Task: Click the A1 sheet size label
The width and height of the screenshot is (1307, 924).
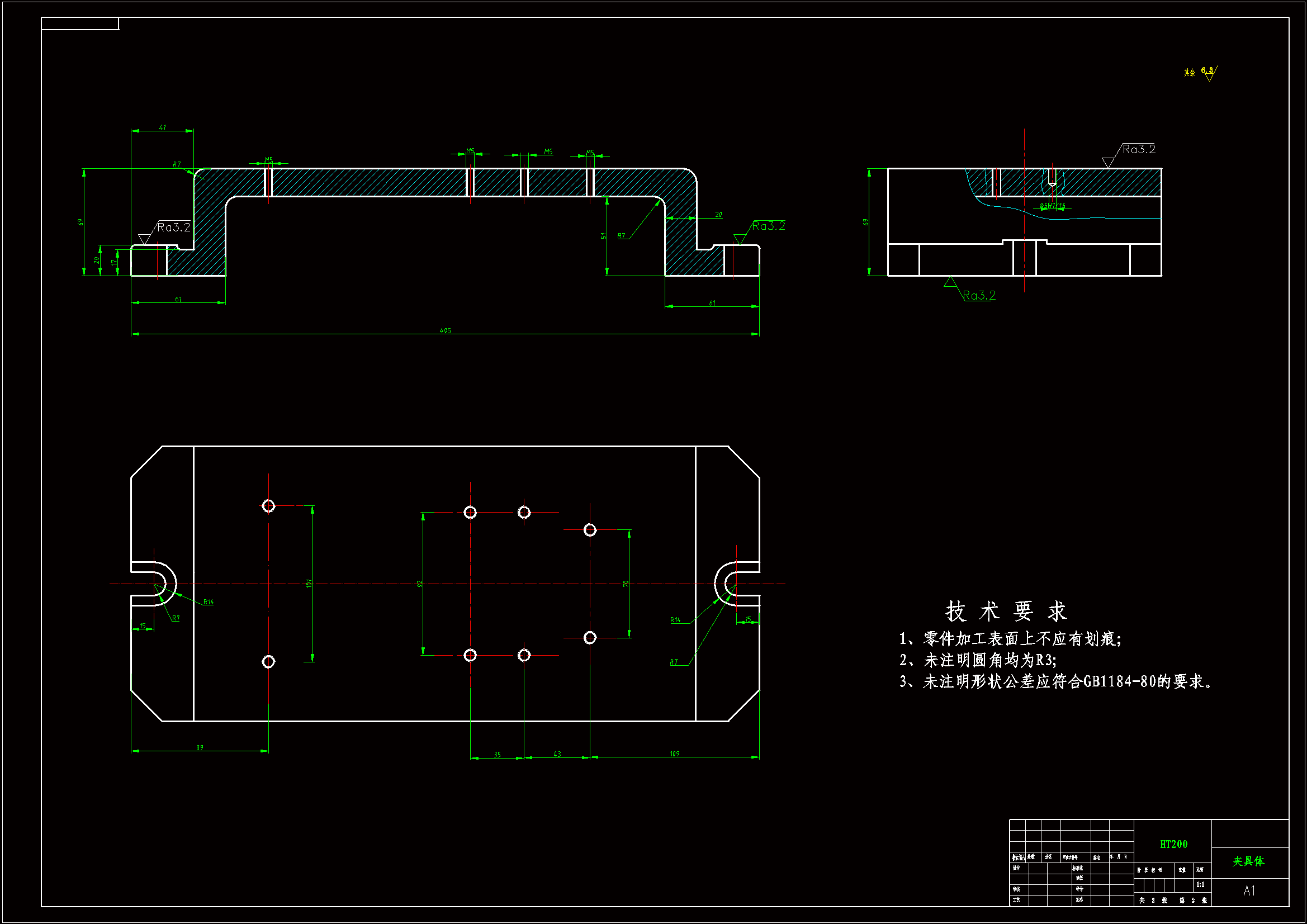Action: (1249, 890)
